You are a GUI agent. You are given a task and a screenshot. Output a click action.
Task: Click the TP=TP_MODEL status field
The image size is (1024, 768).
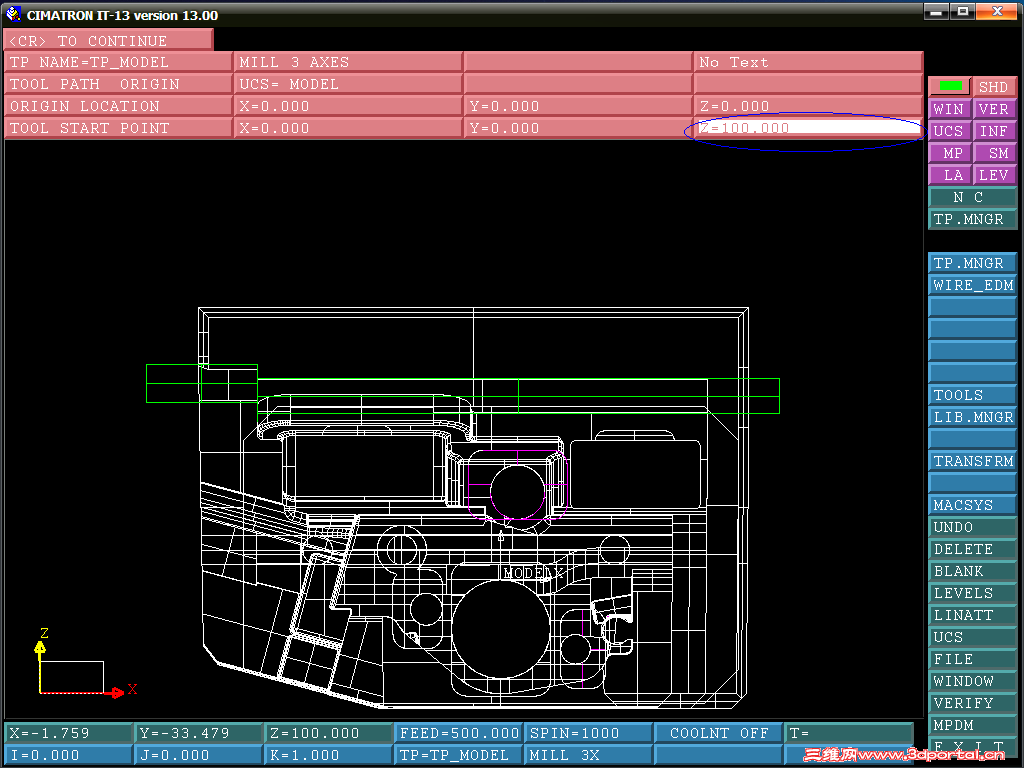pos(458,756)
